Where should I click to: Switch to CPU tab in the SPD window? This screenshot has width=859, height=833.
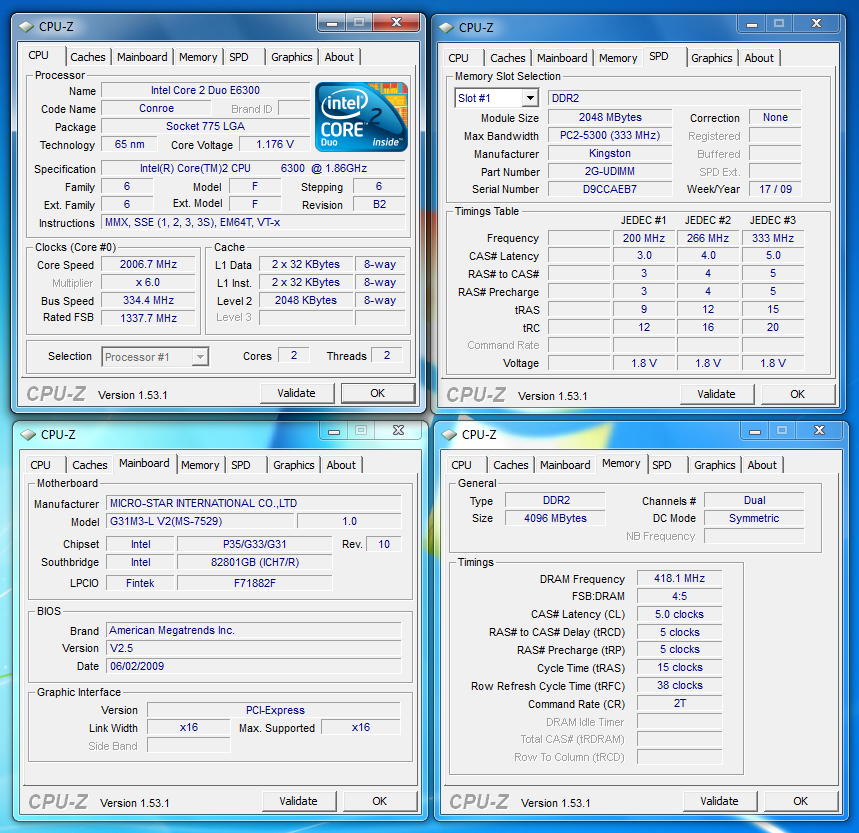[459, 58]
